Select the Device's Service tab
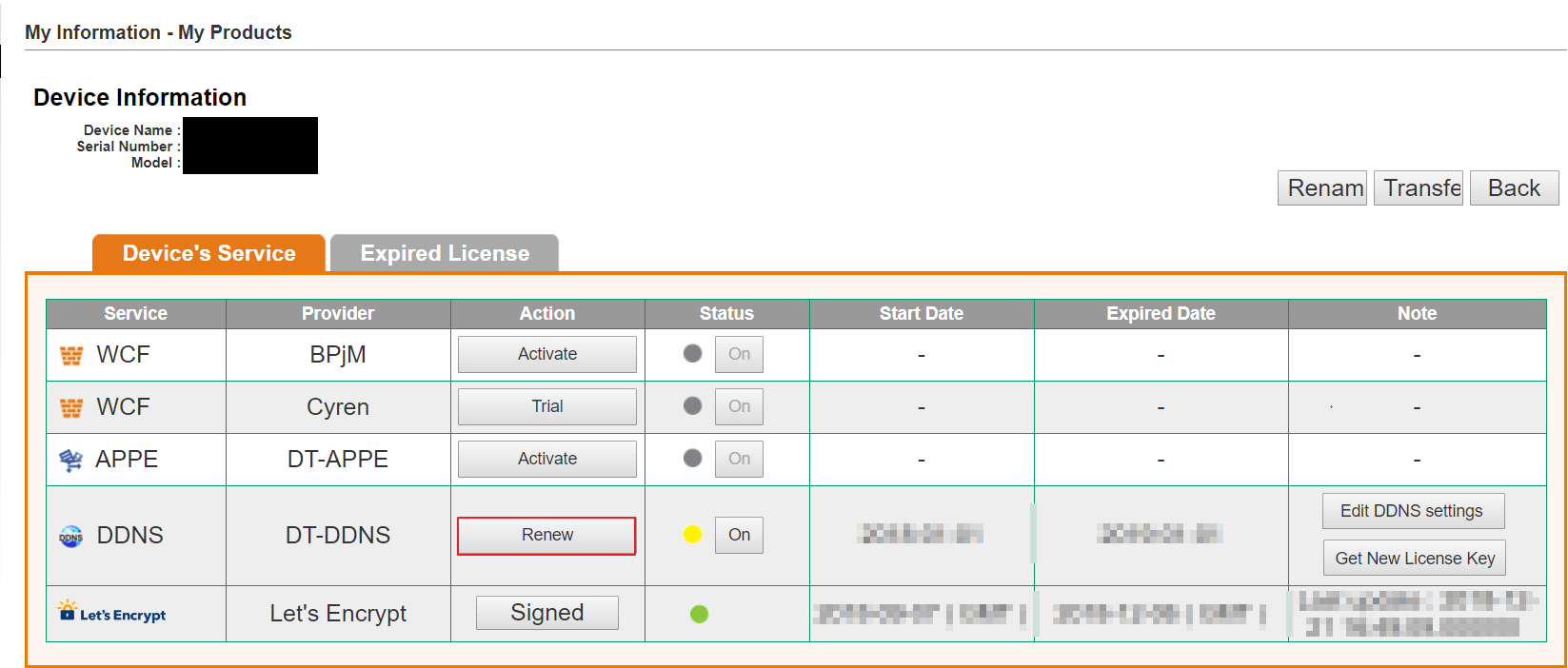Image resolution: width=1568 pixels, height=668 pixels. pos(209,253)
